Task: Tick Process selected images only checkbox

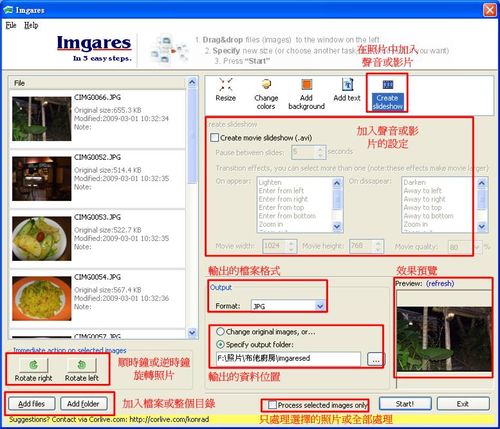Action: [272, 405]
